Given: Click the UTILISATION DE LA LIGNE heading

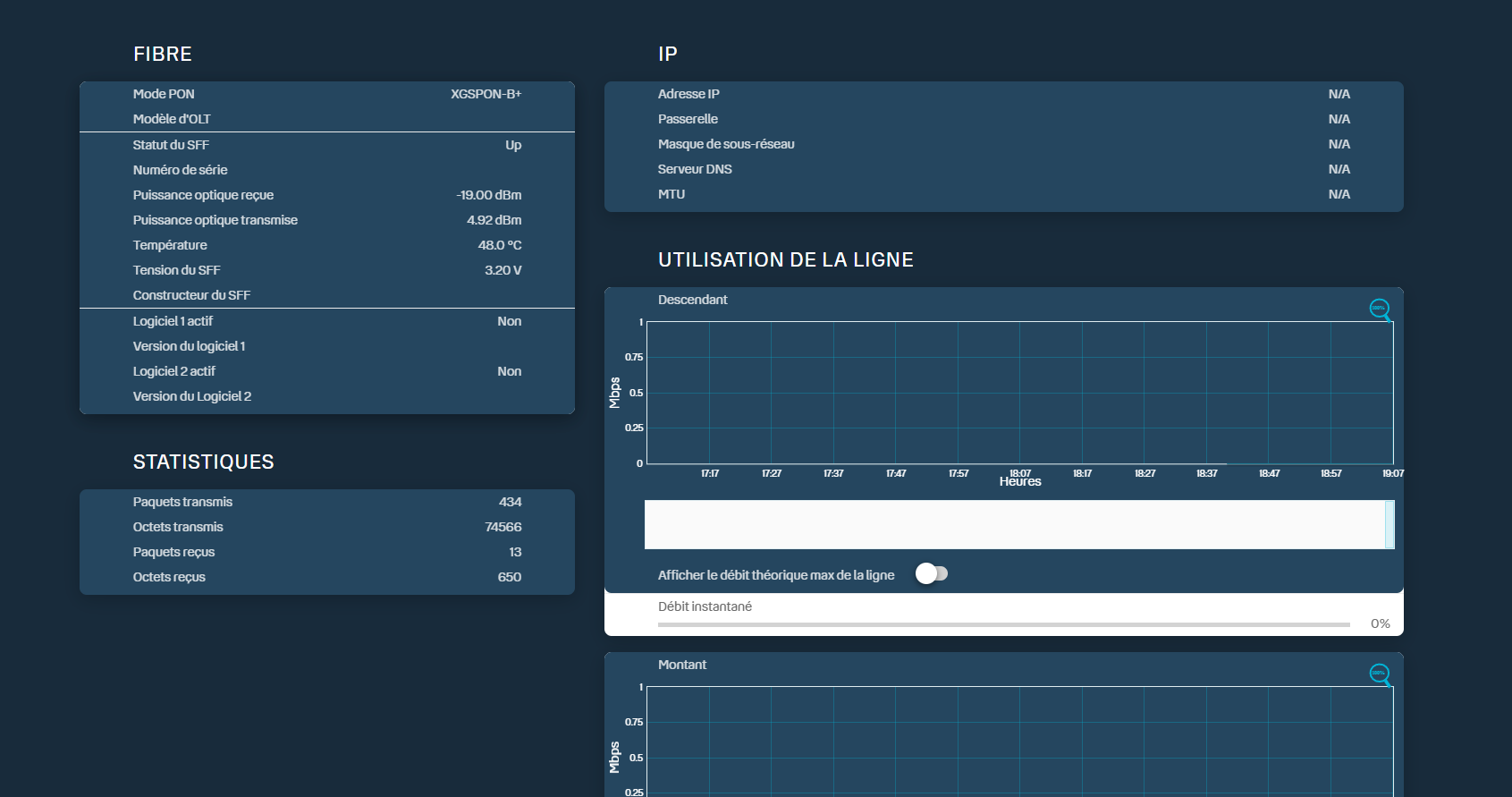Looking at the screenshot, I should tap(785, 260).
